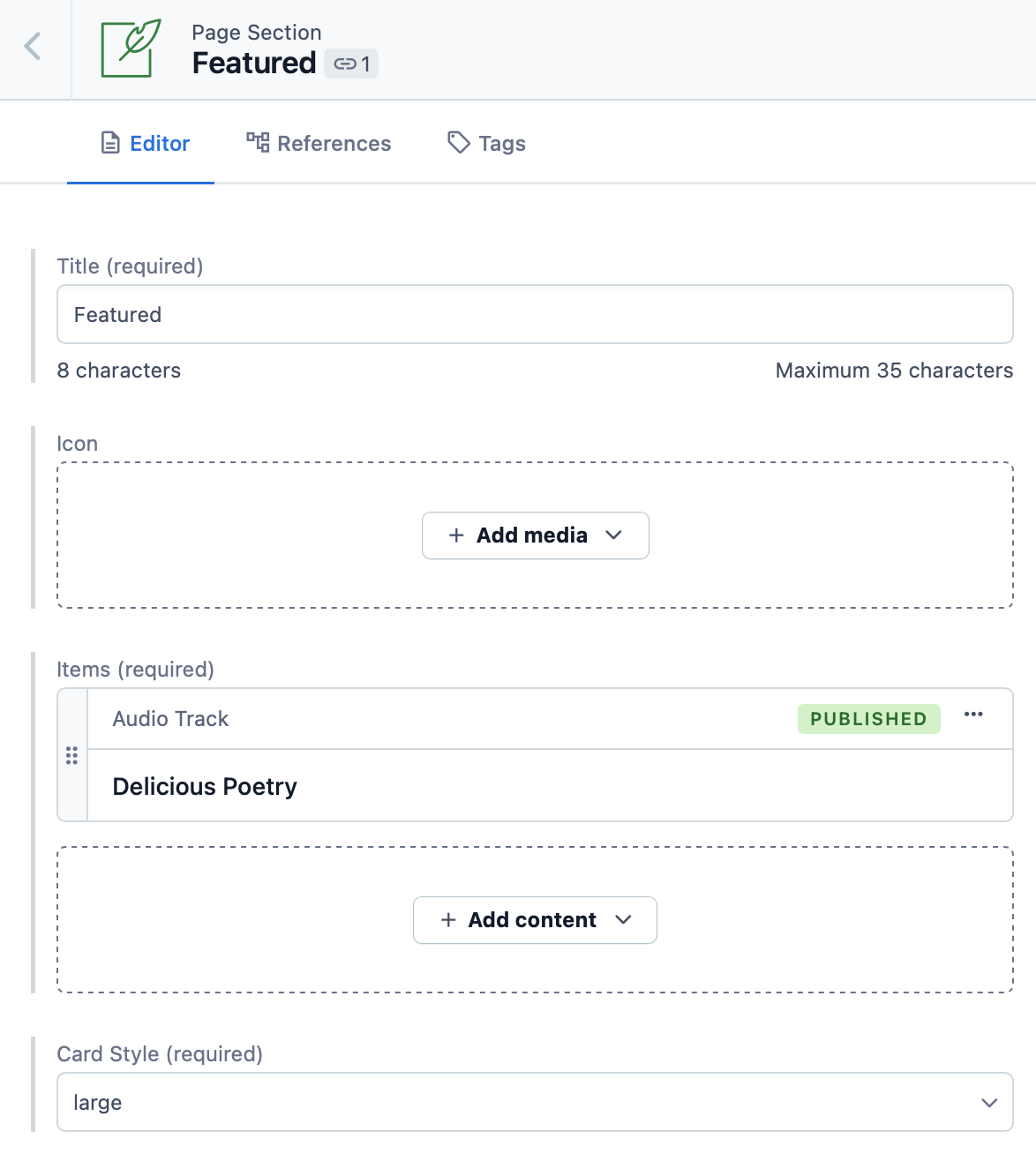Select the Editor tab
Image resolution: width=1036 pixels, height=1161 pixels.
pos(145,143)
